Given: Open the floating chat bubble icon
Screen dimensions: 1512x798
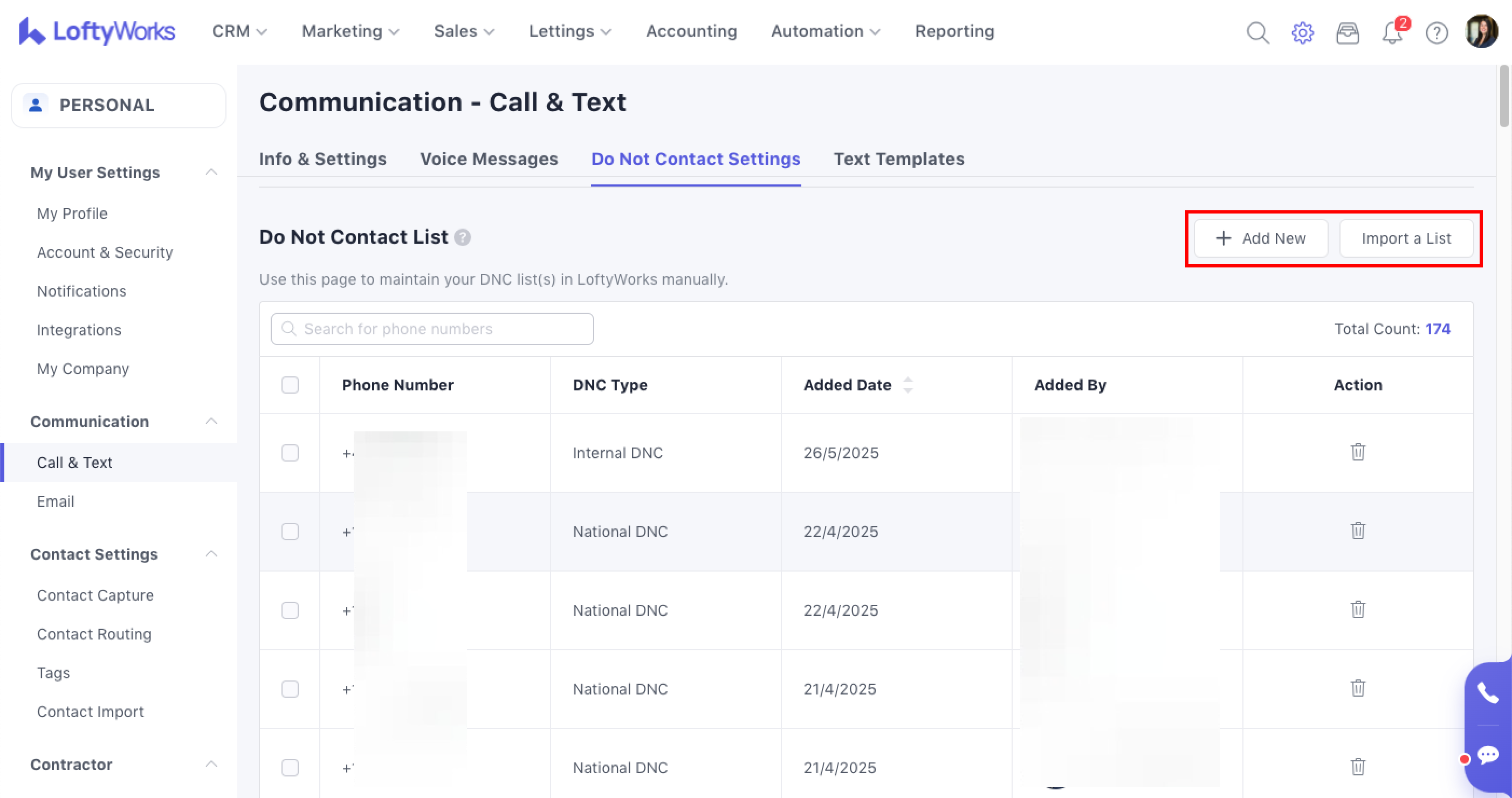Looking at the screenshot, I should point(1487,754).
